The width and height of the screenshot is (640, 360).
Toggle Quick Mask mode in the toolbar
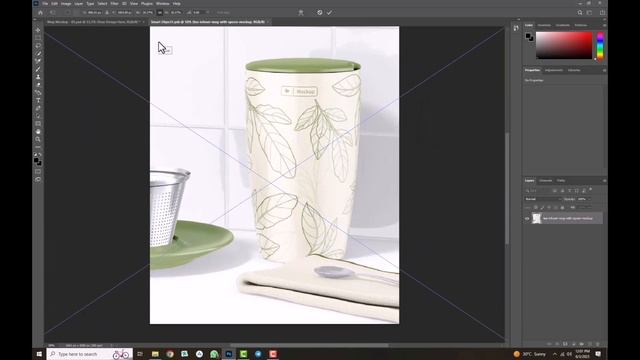[x=38, y=171]
